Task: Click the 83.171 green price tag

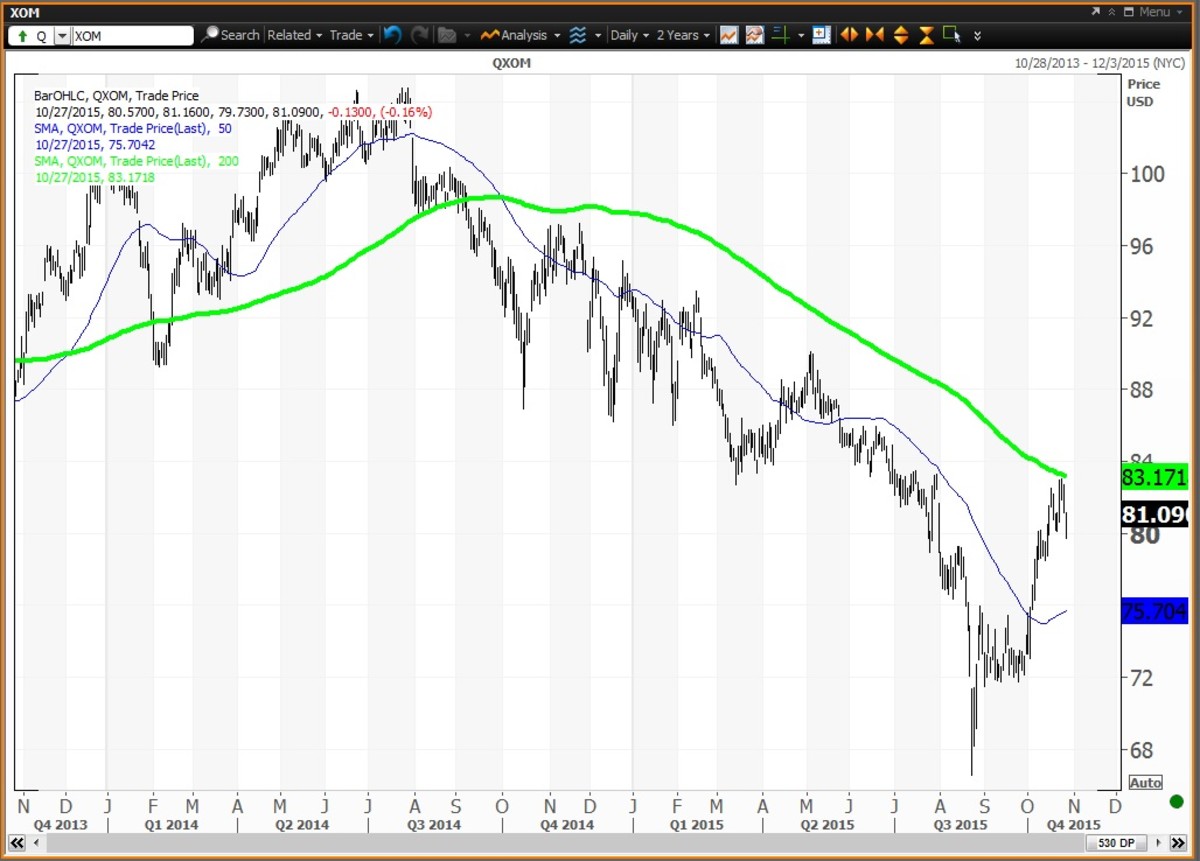Action: pyautogui.click(x=1155, y=477)
